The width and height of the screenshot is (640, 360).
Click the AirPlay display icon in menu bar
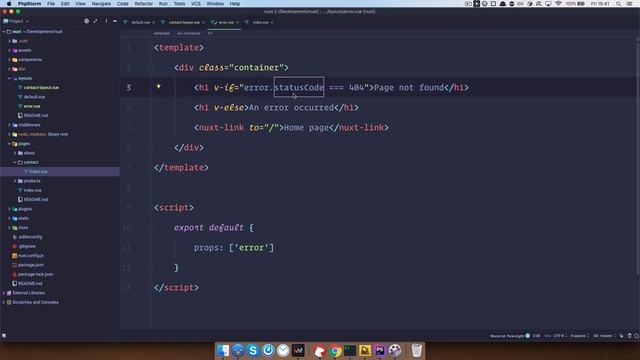pyautogui.click(x=548, y=4)
